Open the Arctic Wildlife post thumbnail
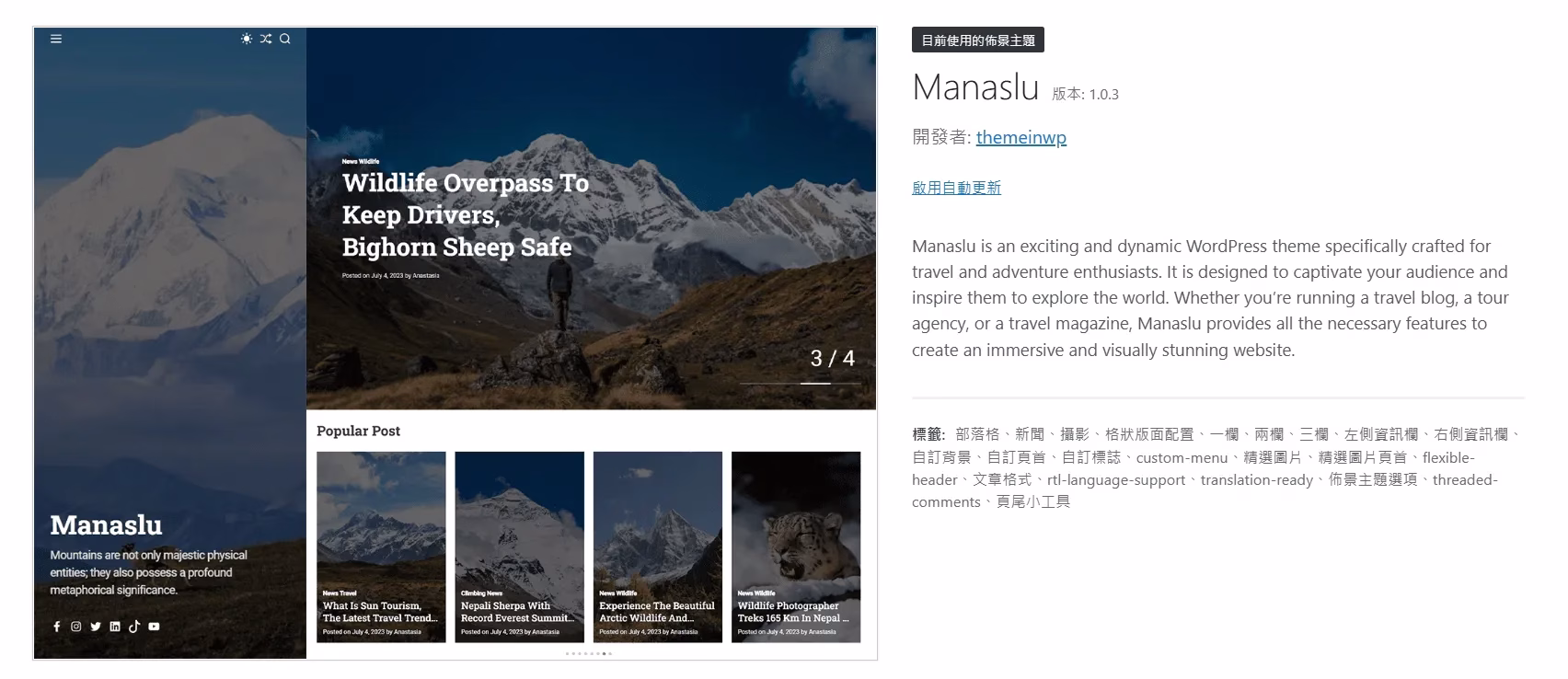The image size is (1568, 679). [x=658, y=547]
